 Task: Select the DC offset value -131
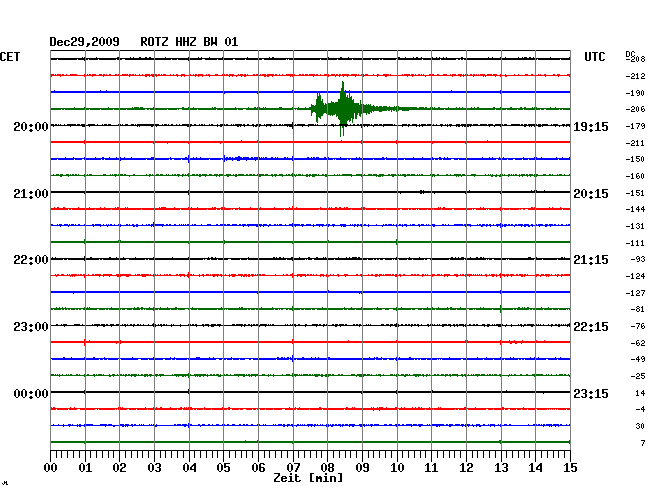[635, 226]
